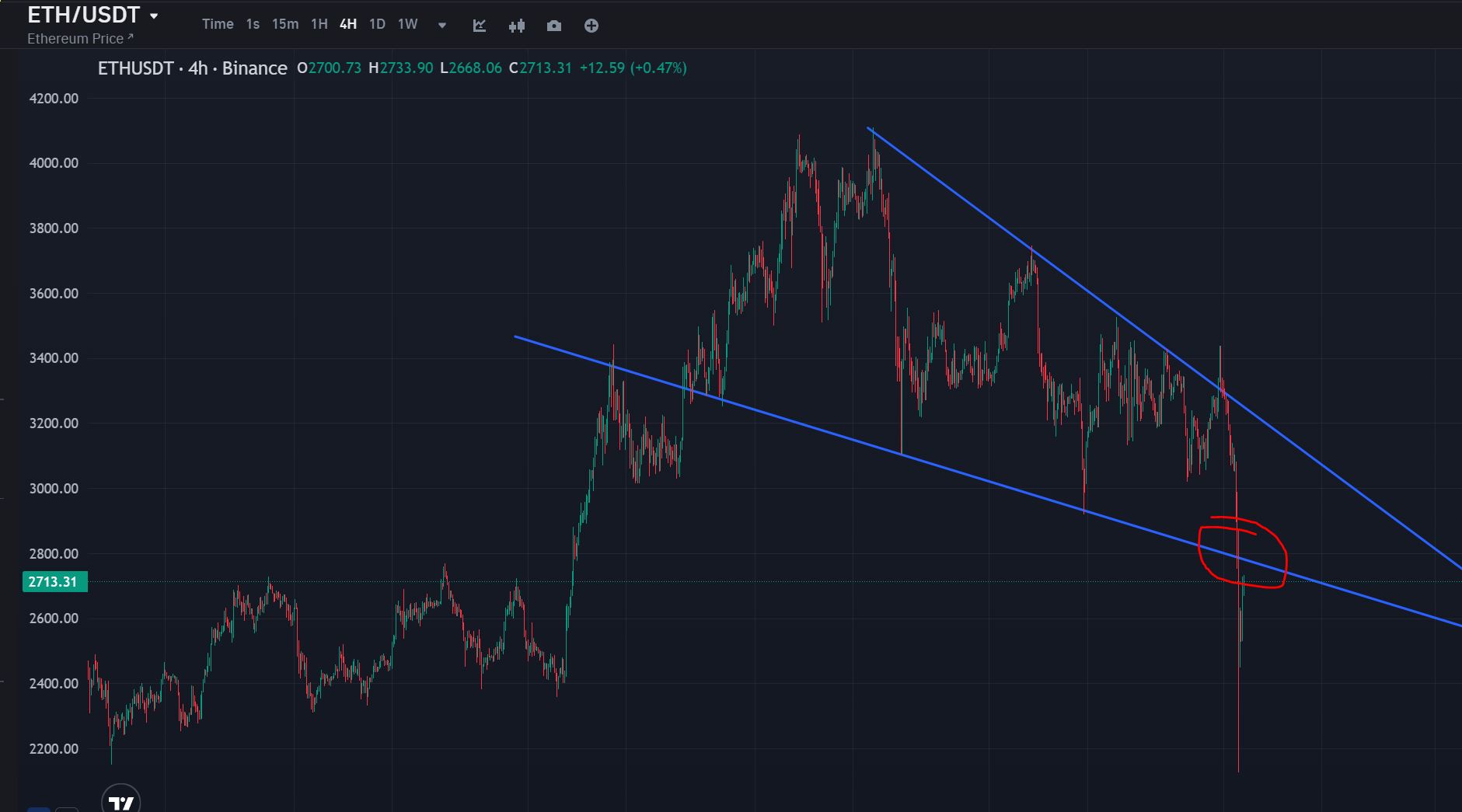Click the 2800.00 price axis label
The width and height of the screenshot is (1462, 812).
pos(54,554)
